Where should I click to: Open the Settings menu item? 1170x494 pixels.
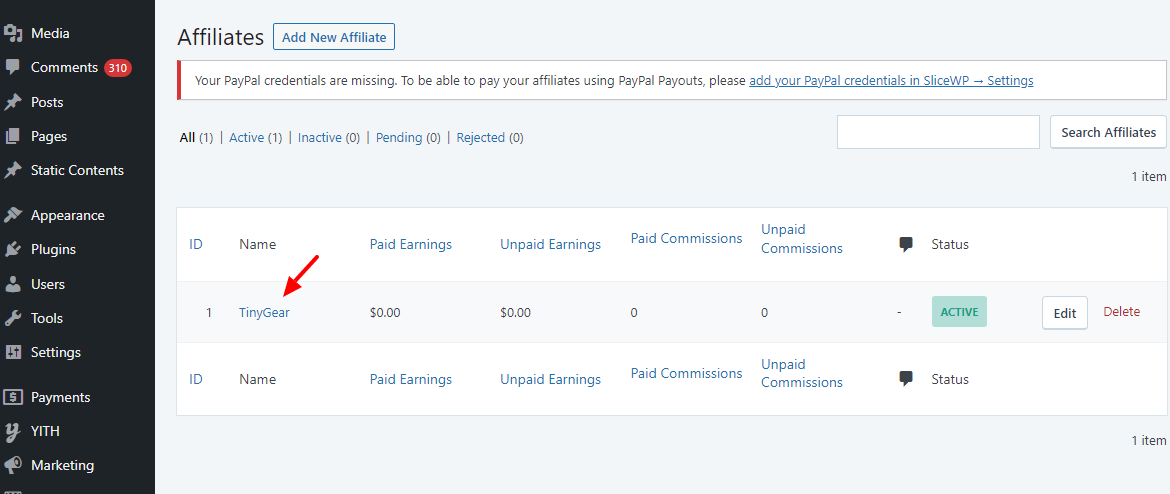click(55, 352)
